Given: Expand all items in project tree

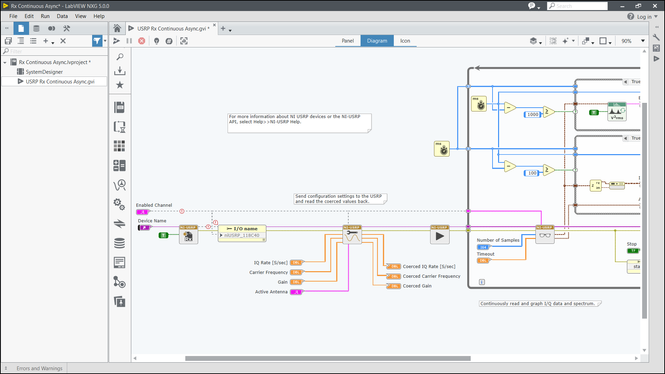Looking at the screenshot, I should tap(33, 41).
